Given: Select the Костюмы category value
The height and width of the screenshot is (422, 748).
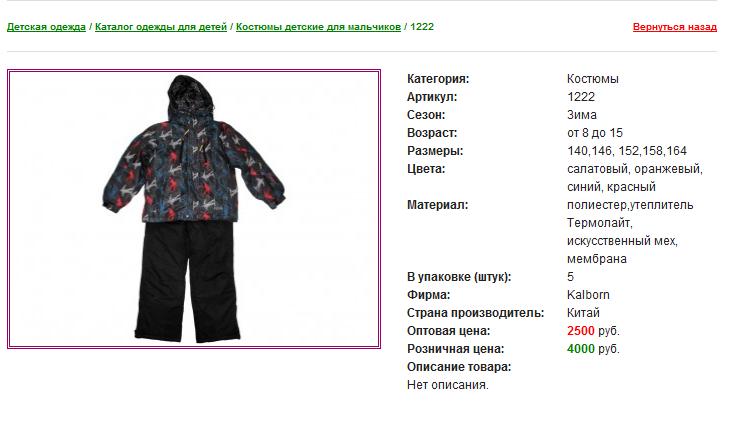Looking at the screenshot, I should click(x=592, y=79).
